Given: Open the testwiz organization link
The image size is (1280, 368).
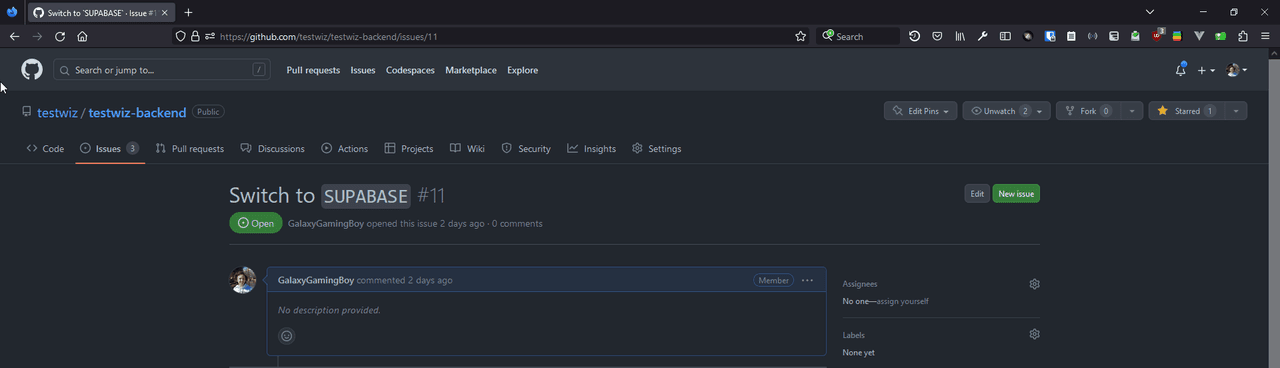Looking at the screenshot, I should pos(57,112).
